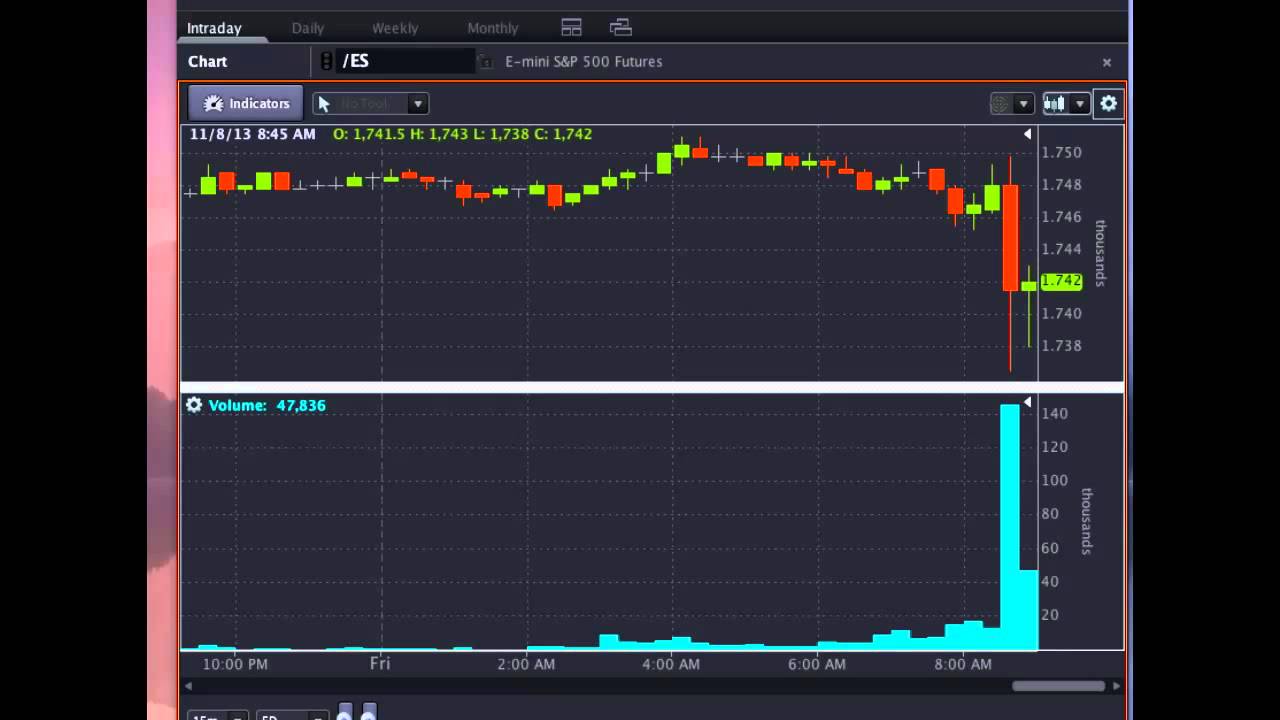The width and height of the screenshot is (1280, 720).
Task: Open the Indicators menu
Action: click(246, 103)
